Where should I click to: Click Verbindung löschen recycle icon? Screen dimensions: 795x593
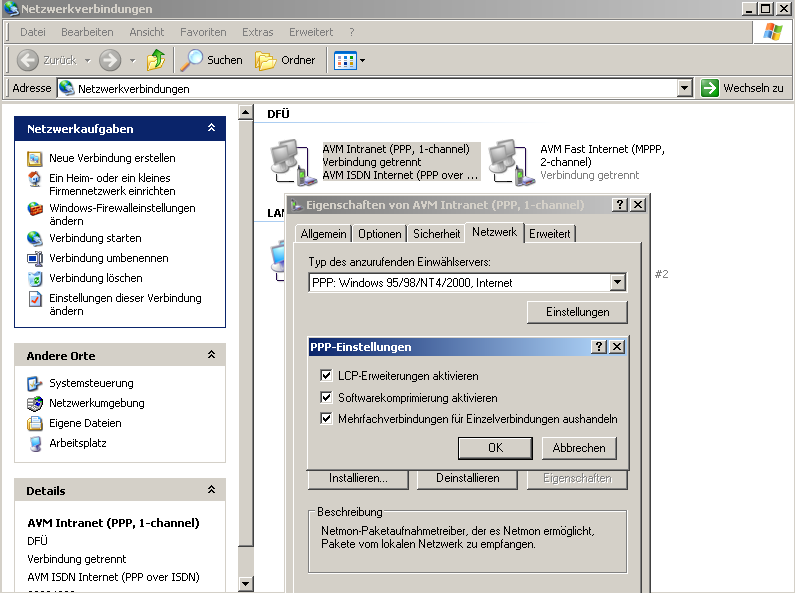tap(34, 278)
